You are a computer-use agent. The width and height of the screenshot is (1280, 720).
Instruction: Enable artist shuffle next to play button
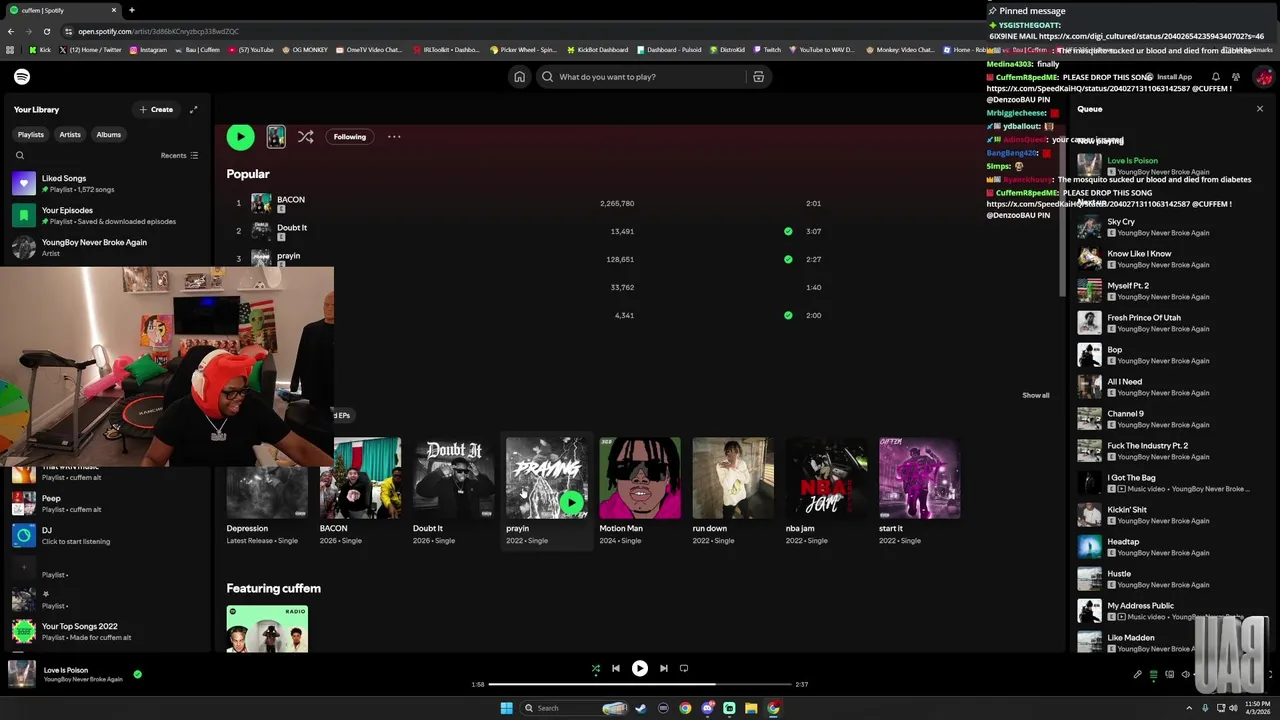click(306, 137)
